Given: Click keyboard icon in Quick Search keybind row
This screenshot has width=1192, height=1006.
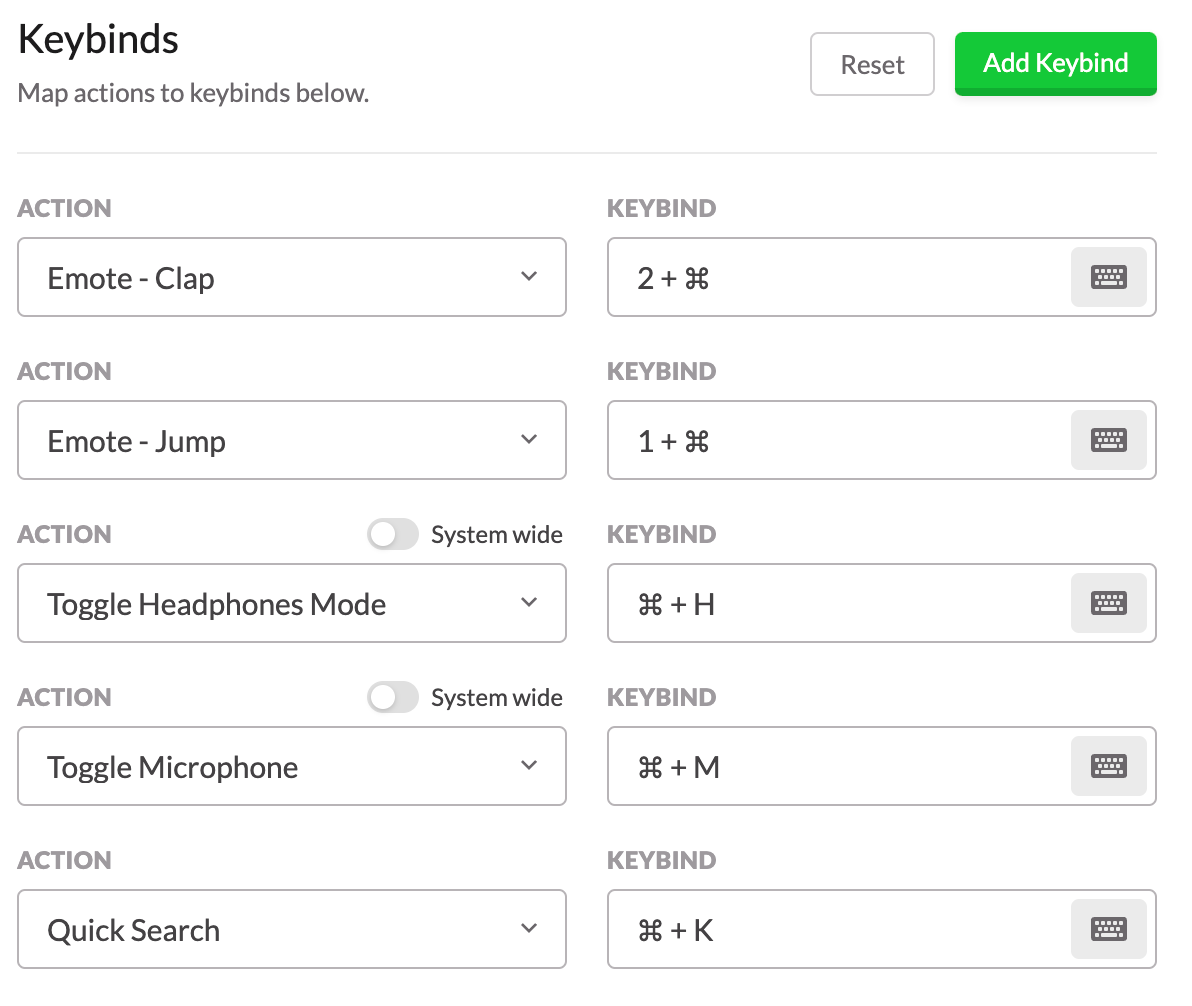Looking at the screenshot, I should (1108, 929).
